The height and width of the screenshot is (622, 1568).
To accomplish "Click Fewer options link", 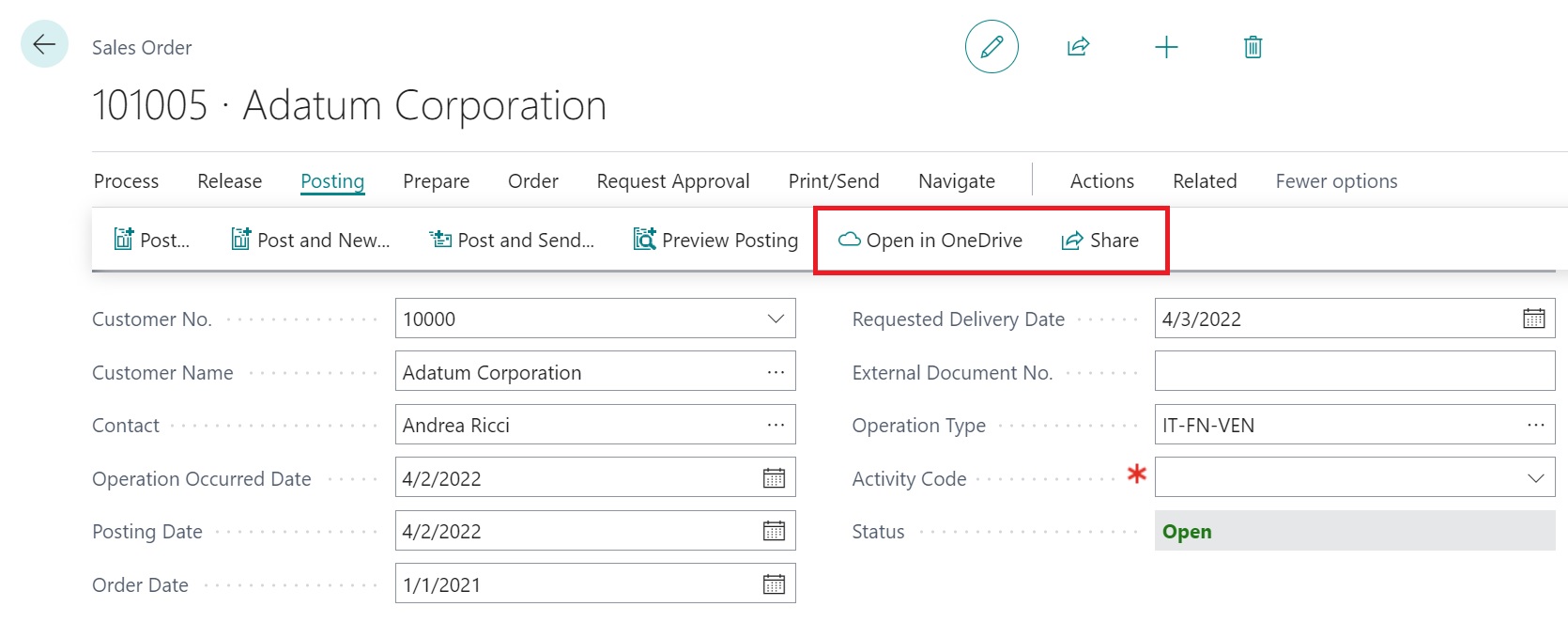I will click(1336, 181).
